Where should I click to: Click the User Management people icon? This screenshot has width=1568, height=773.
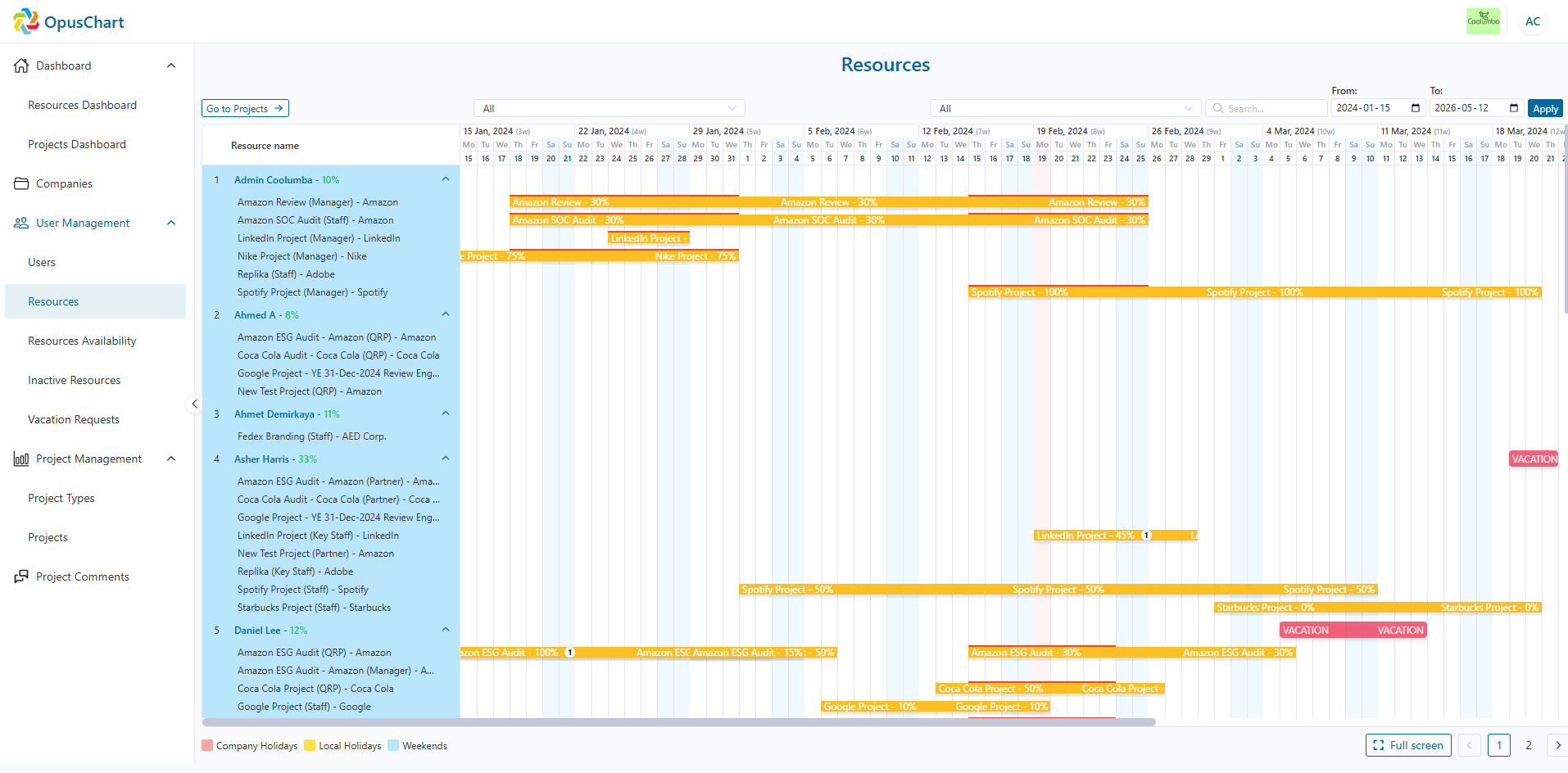21,223
